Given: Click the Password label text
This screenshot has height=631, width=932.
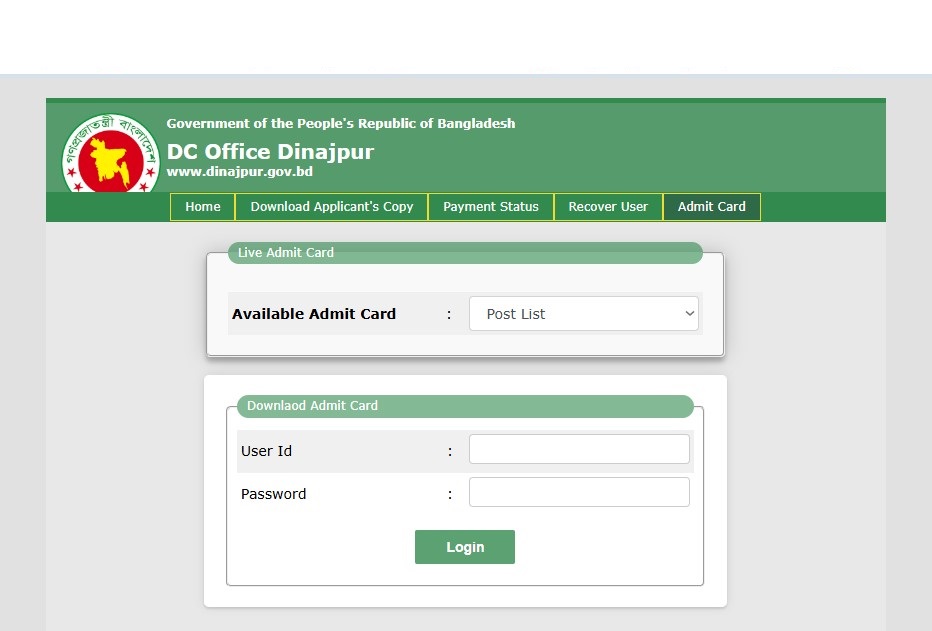Looking at the screenshot, I should (x=273, y=494).
